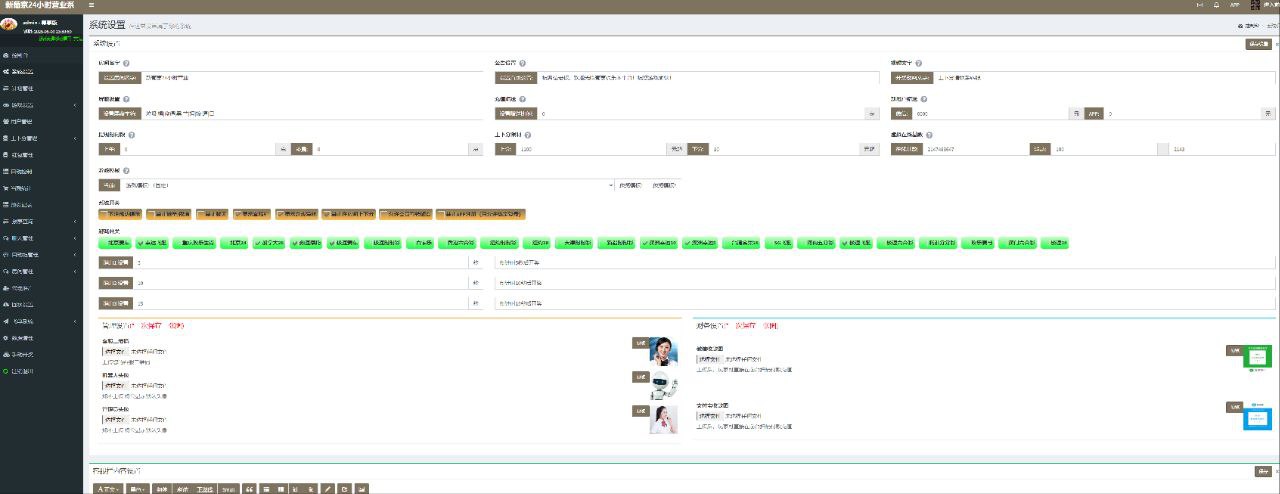This screenshot has height=494, width=1280.
Task: Click the insert image icon in editor toolbar
Action: [x=362, y=489]
